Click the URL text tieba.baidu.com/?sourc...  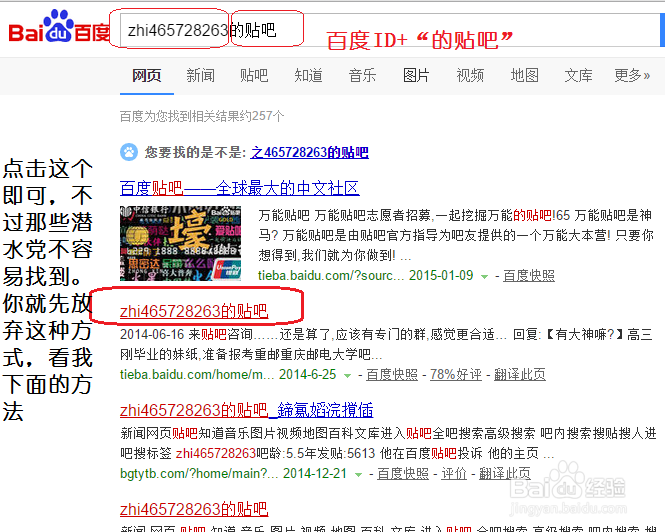coord(331,276)
